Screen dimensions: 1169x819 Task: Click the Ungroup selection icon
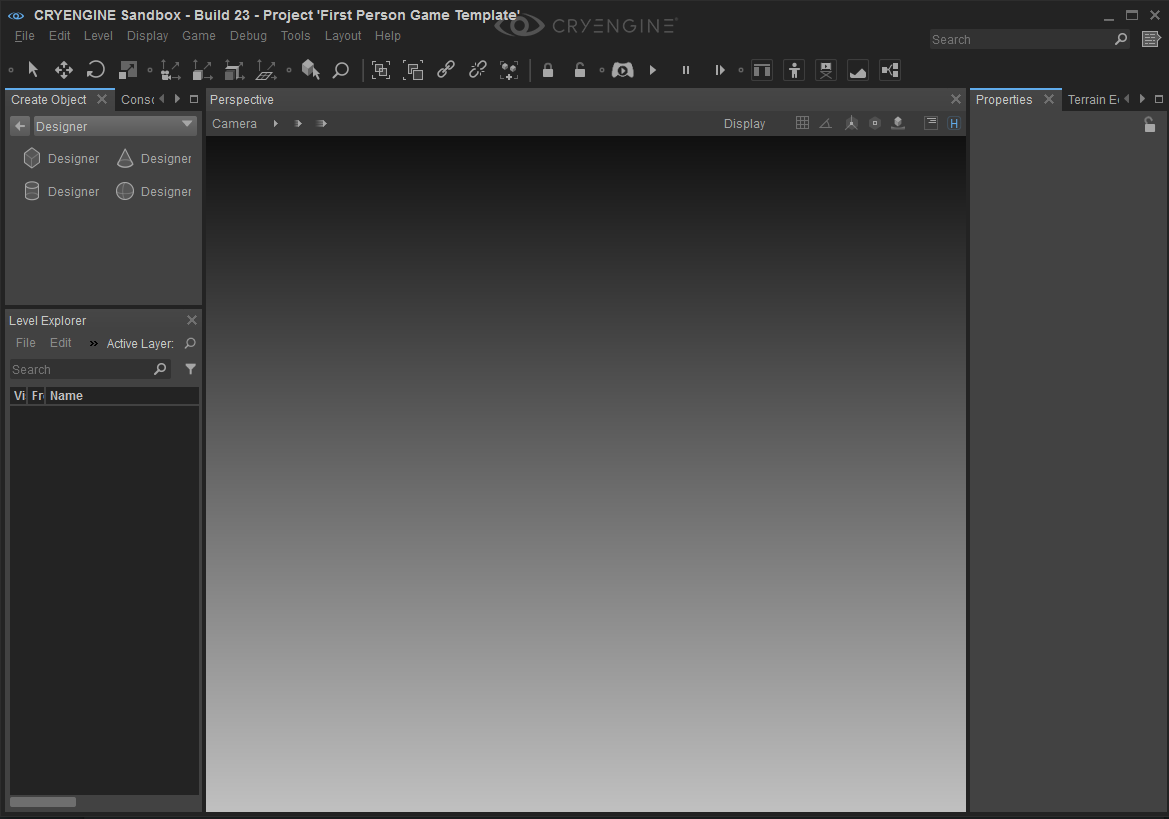point(413,70)
